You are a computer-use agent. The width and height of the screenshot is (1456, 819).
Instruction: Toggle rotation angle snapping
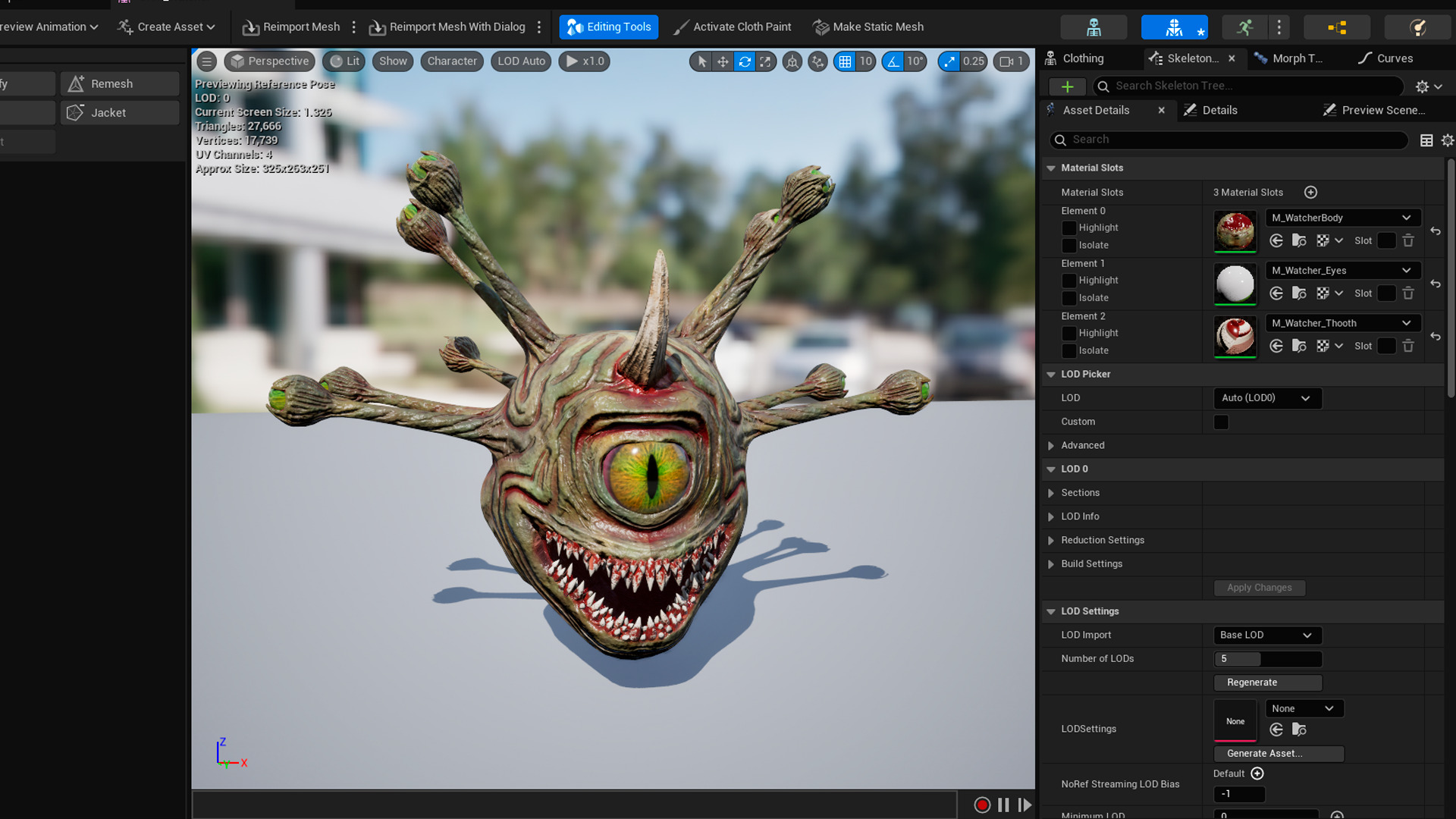[x=893, y=61]
